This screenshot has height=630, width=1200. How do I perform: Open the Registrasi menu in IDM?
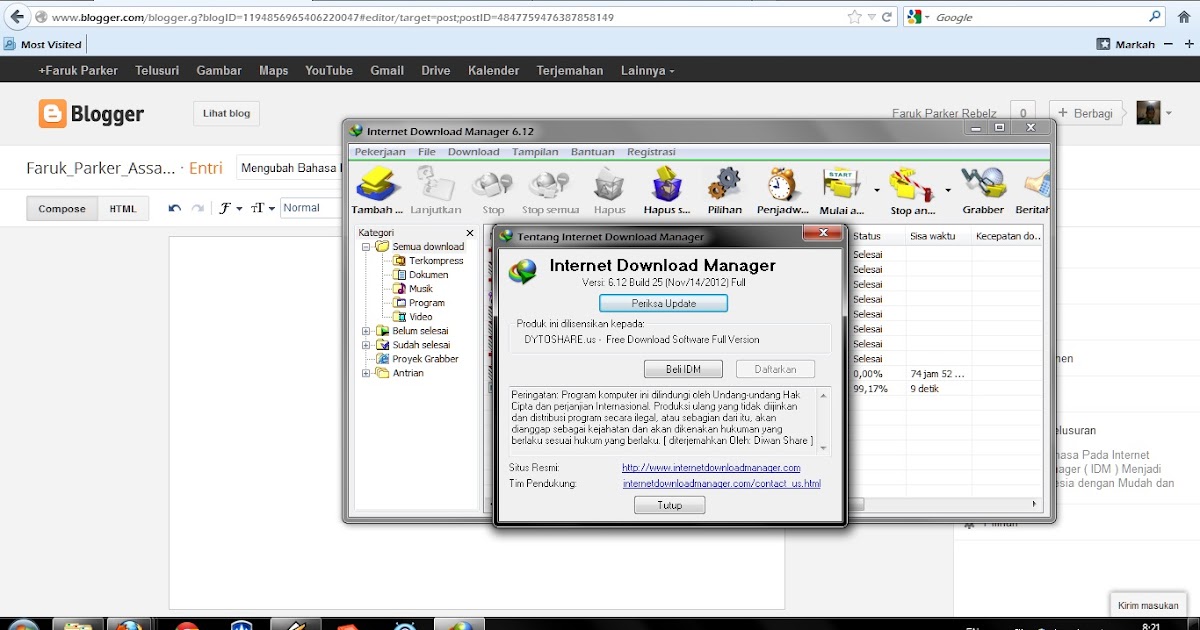tap(651, 152)
